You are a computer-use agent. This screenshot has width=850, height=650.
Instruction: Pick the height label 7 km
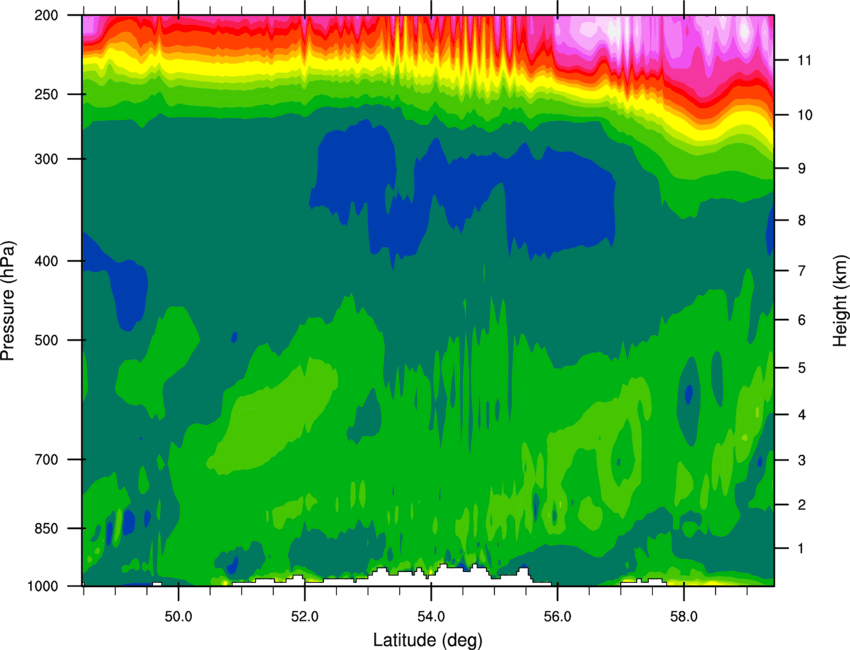[x=802, y=271]
